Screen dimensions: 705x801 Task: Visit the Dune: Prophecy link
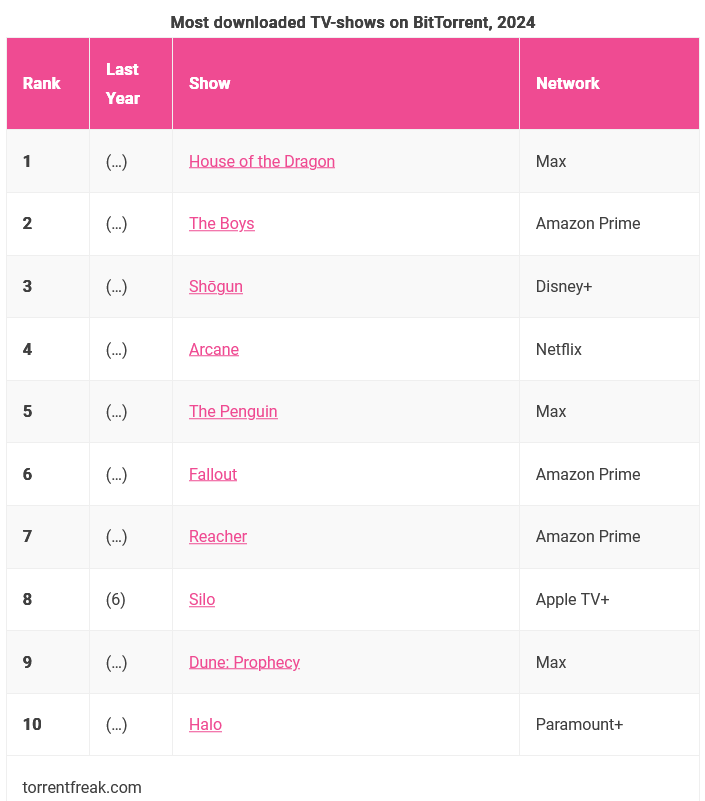point(244,663)
